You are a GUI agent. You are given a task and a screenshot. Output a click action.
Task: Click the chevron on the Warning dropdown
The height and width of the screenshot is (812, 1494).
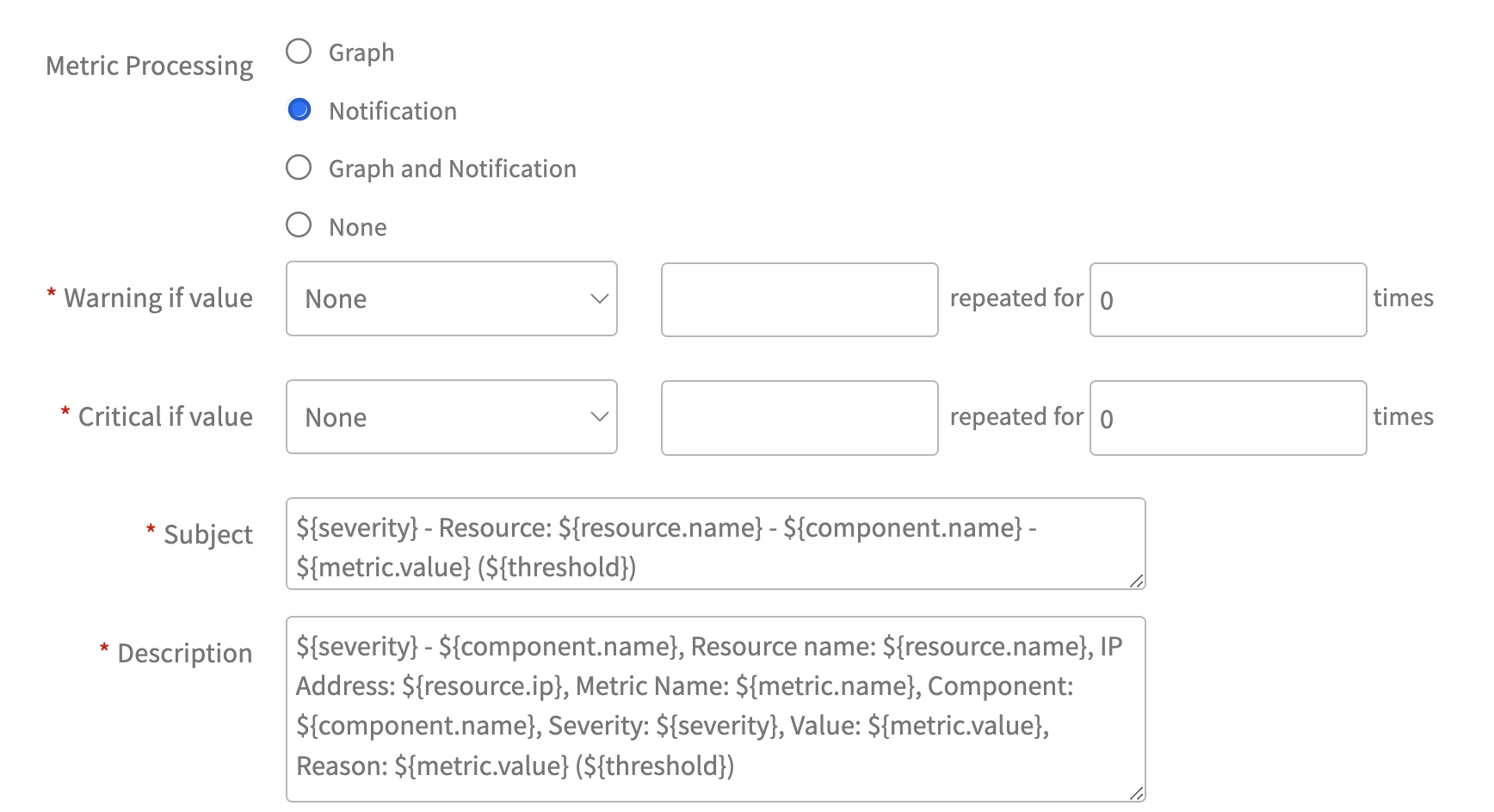(599, 298)
